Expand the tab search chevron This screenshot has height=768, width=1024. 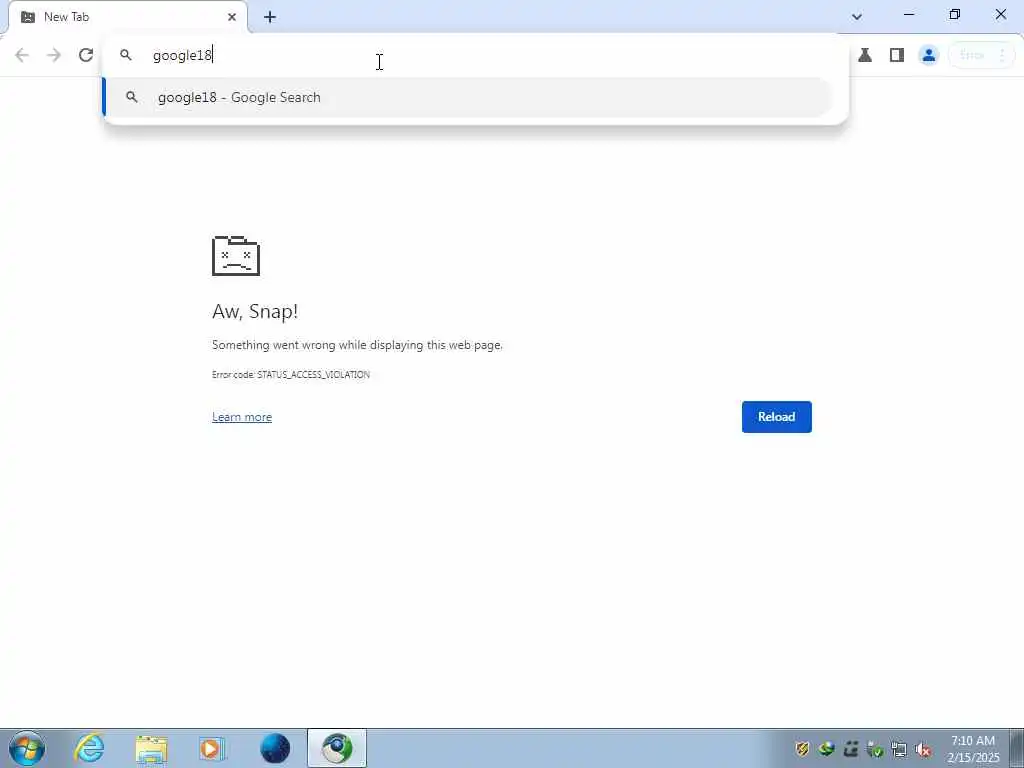(x=857, y=17)
